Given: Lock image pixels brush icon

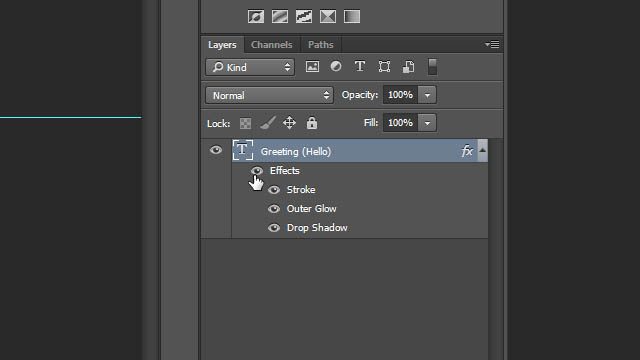Looking at the screenshot, I should 268,123.
